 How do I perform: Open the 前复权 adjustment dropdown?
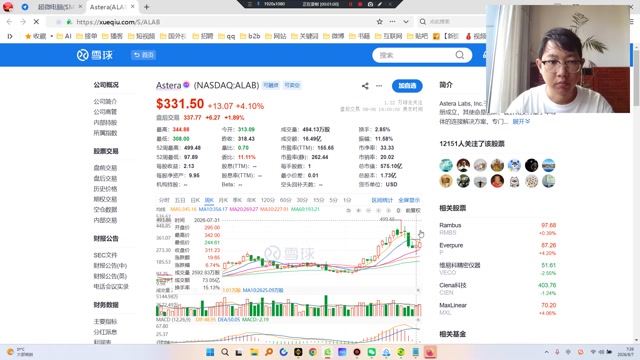[x=413, y=210]
